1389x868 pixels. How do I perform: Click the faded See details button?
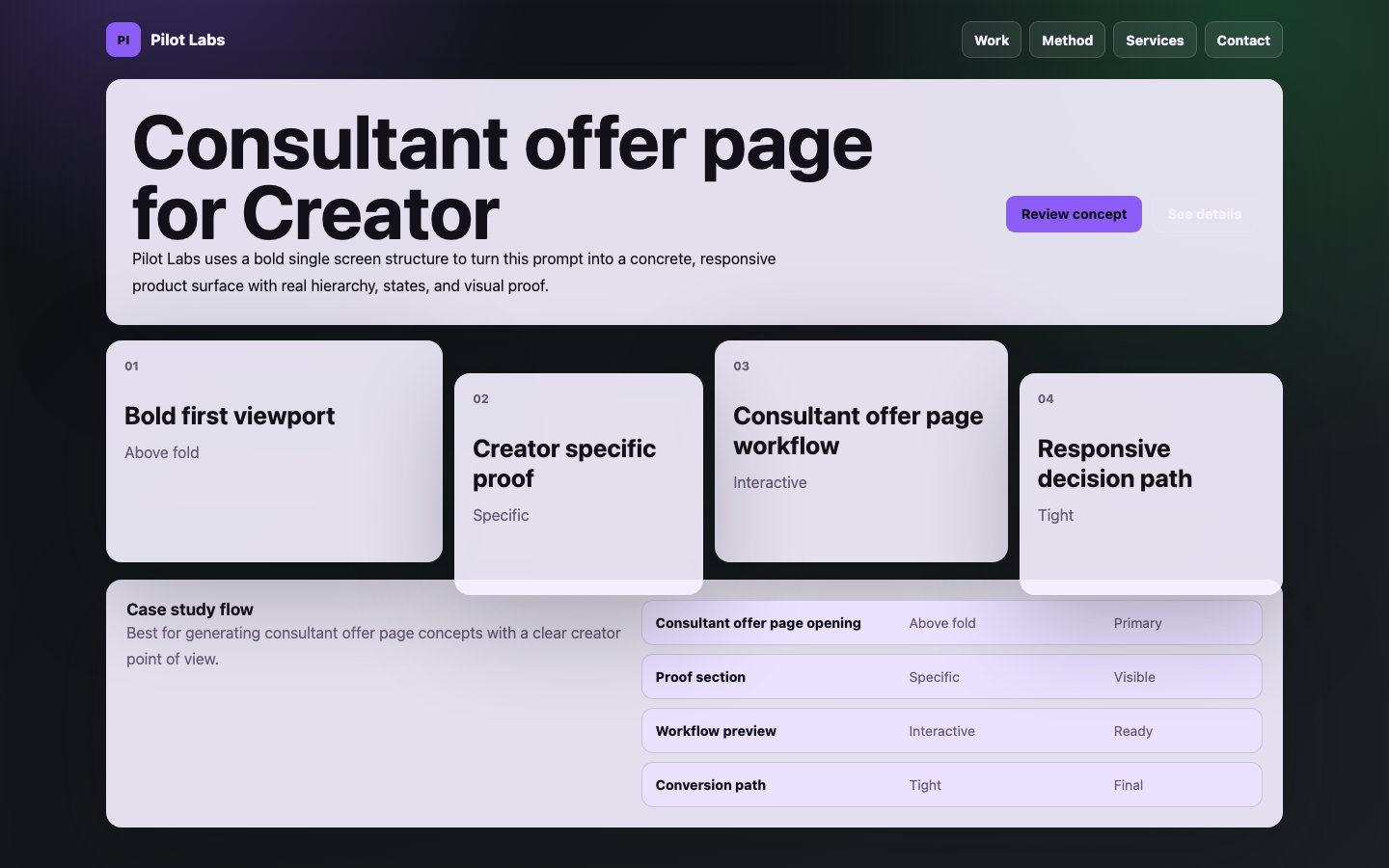pyautogui.click(x=1204, y=214)
